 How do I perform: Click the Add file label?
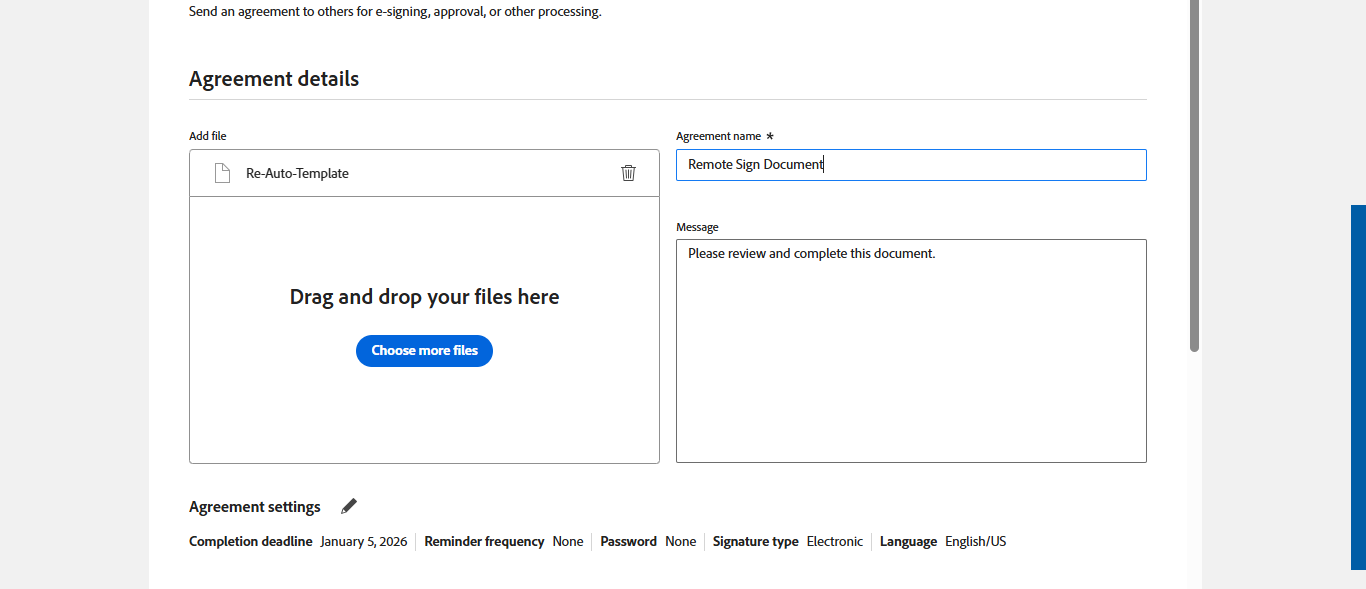[208, 136]
